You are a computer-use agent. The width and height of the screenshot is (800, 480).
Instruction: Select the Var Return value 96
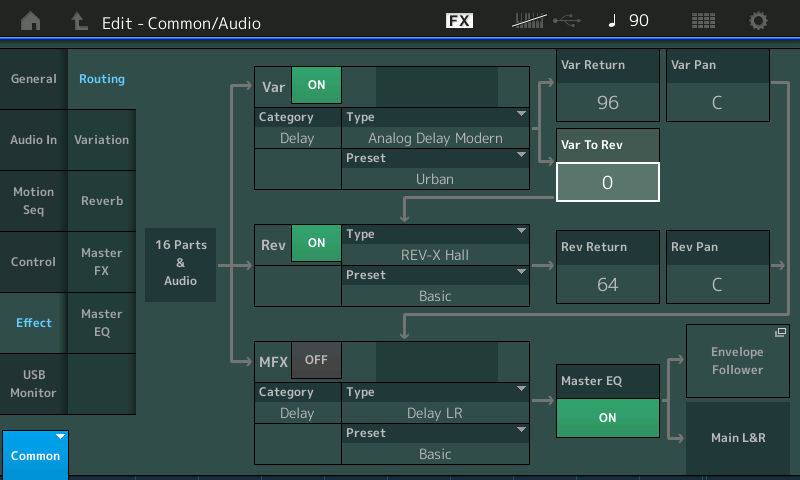[607, 102]
